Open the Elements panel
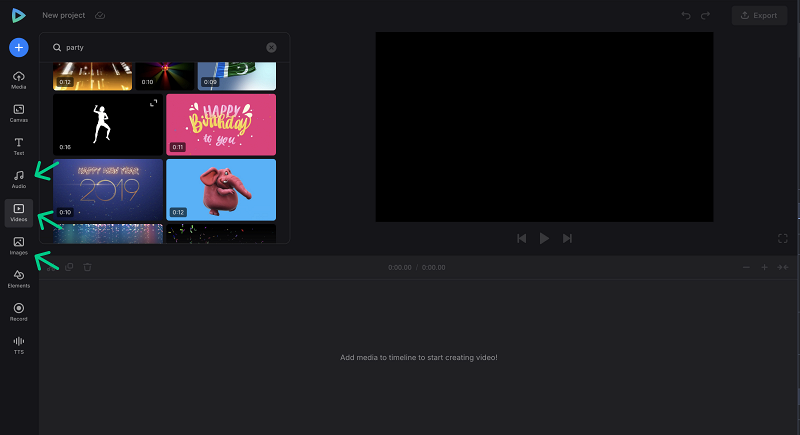This screenshot has width=800, height=435. pos(19,279)
